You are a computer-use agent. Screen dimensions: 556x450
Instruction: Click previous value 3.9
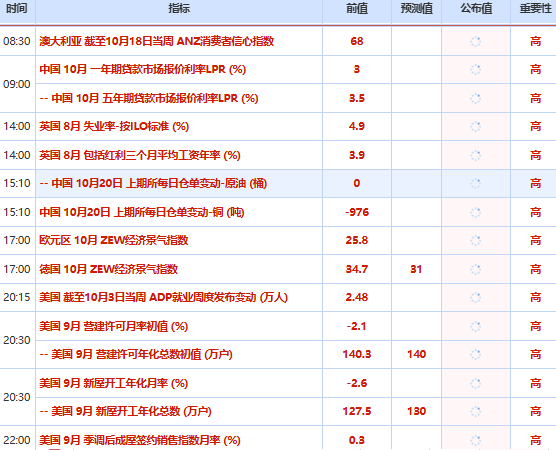click(x=357, y=155)
